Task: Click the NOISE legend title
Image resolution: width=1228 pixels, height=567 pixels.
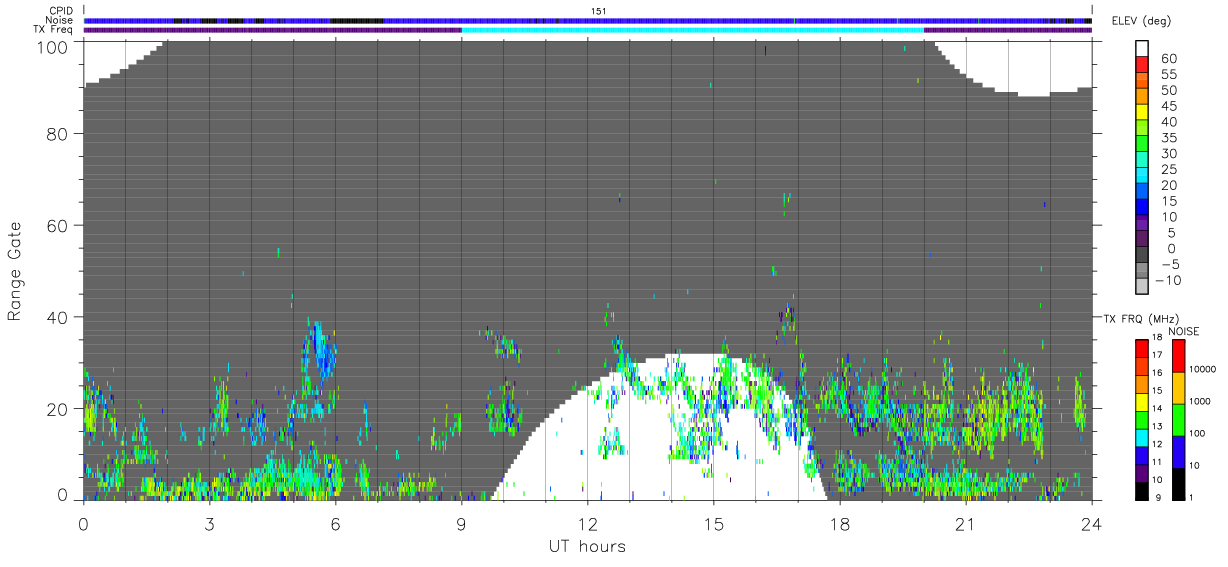Action: coord(1184,331)
